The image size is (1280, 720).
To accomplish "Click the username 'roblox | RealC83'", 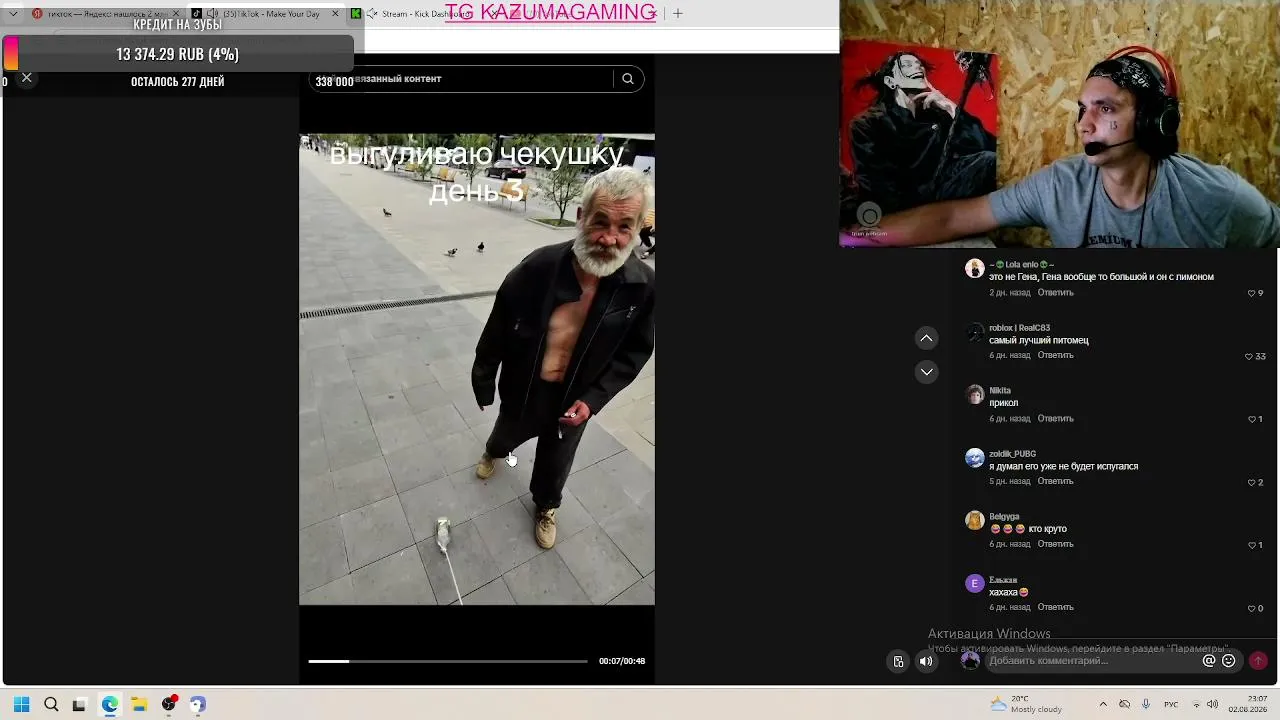I will coord(1019,328).
